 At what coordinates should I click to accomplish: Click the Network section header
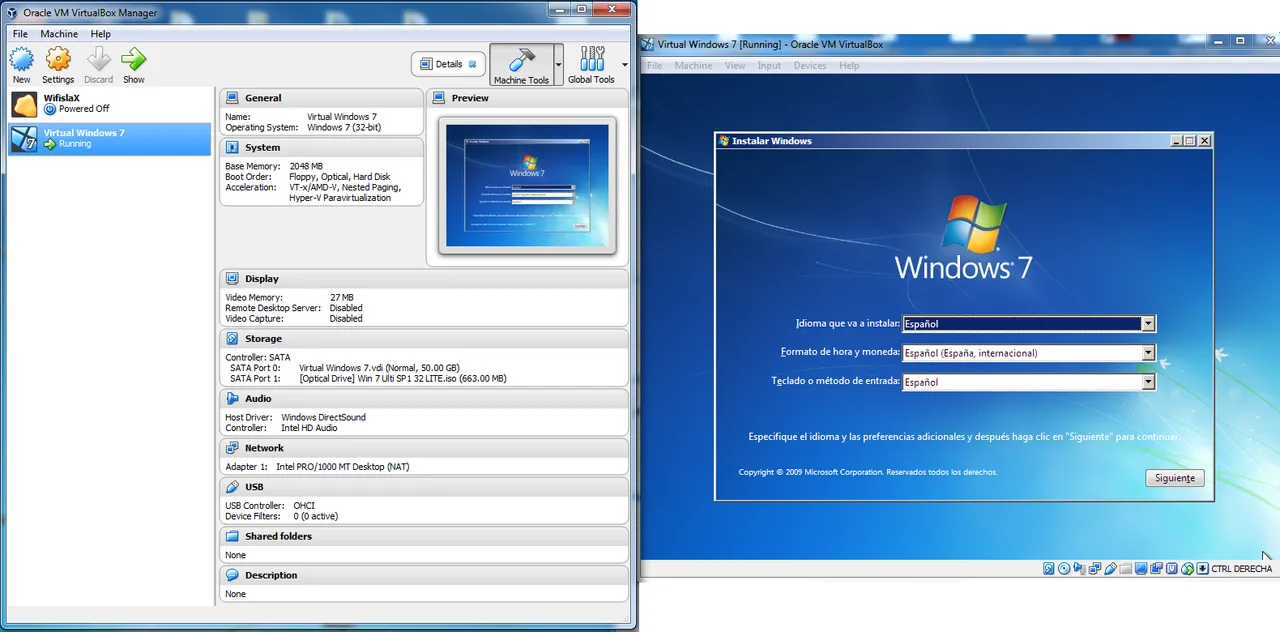(424, 448)
